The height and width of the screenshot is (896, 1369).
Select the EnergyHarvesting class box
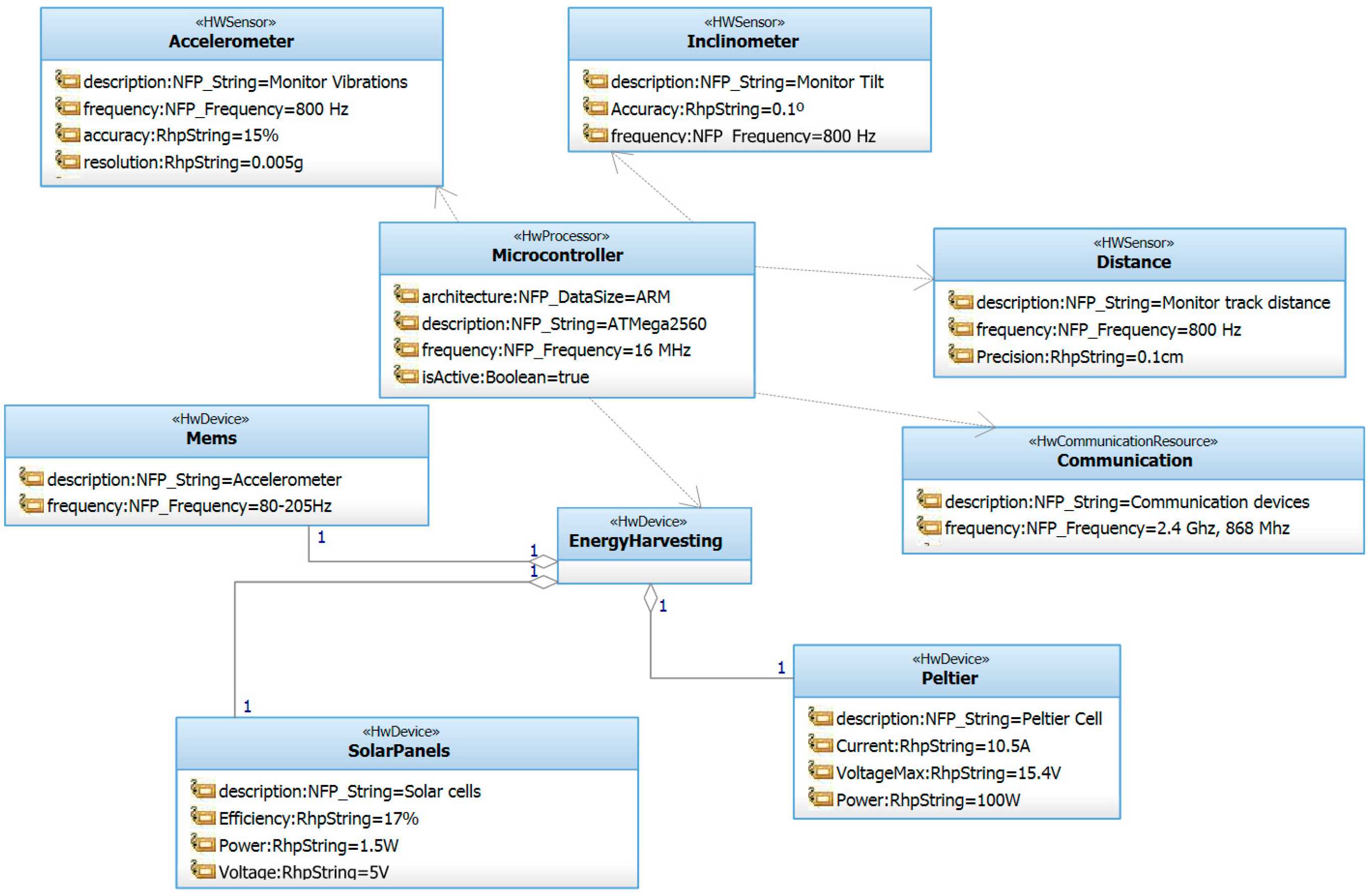[654, 546]
